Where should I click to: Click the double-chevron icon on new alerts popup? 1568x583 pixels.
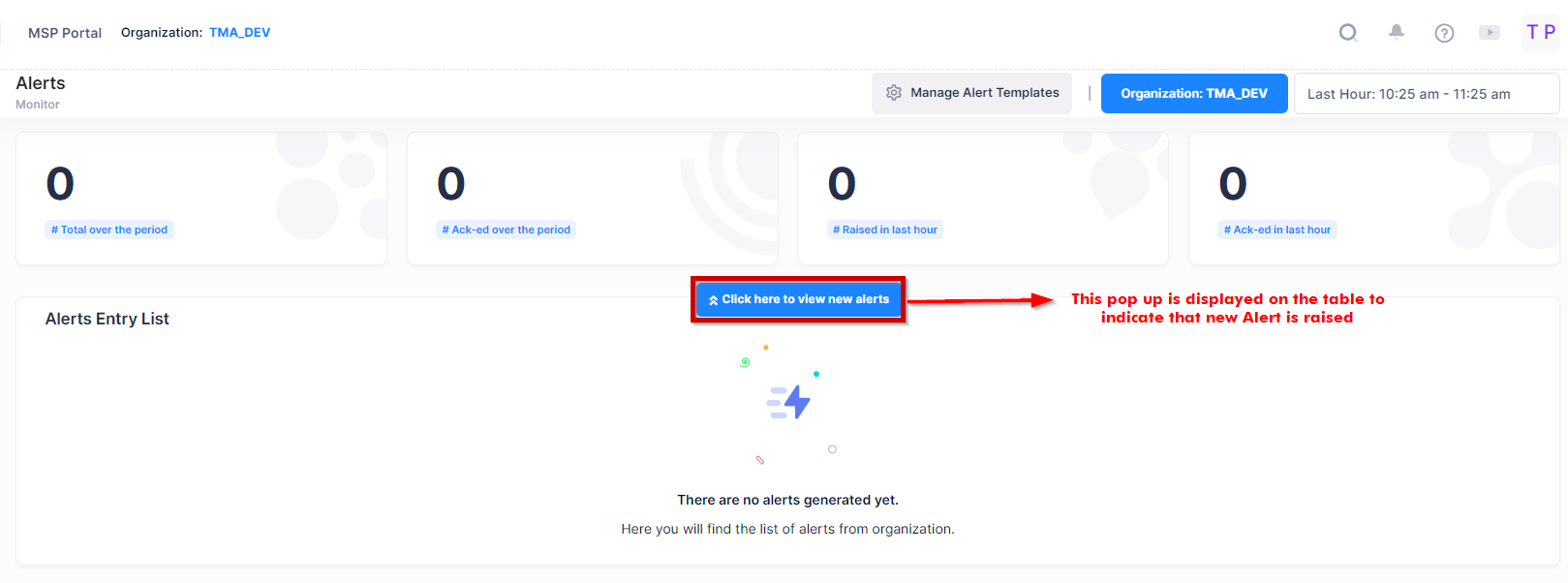(x=714, y=300)
